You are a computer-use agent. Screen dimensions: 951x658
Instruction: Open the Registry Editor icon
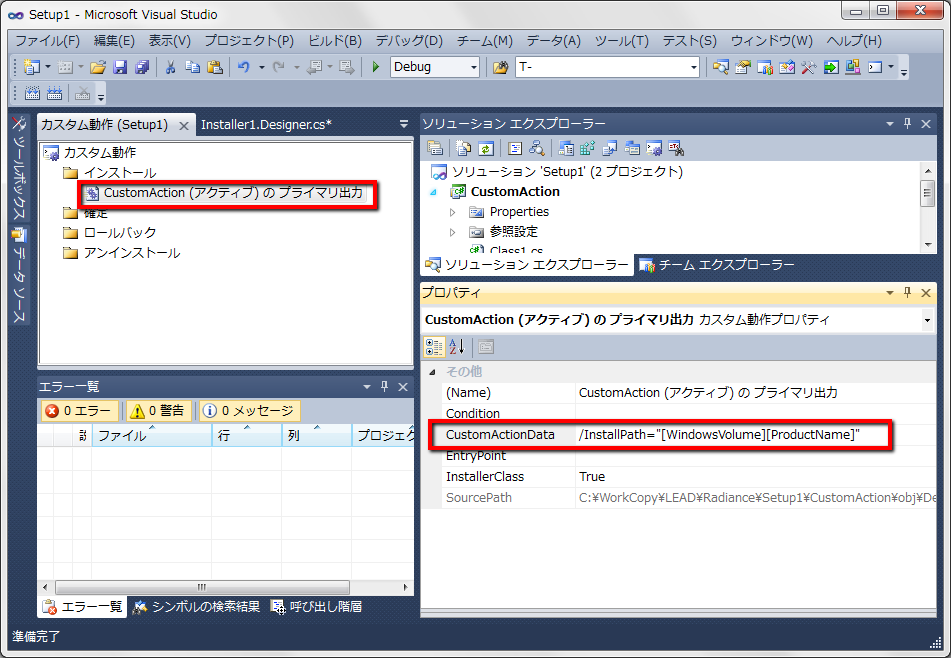click(x=587, y=148)
